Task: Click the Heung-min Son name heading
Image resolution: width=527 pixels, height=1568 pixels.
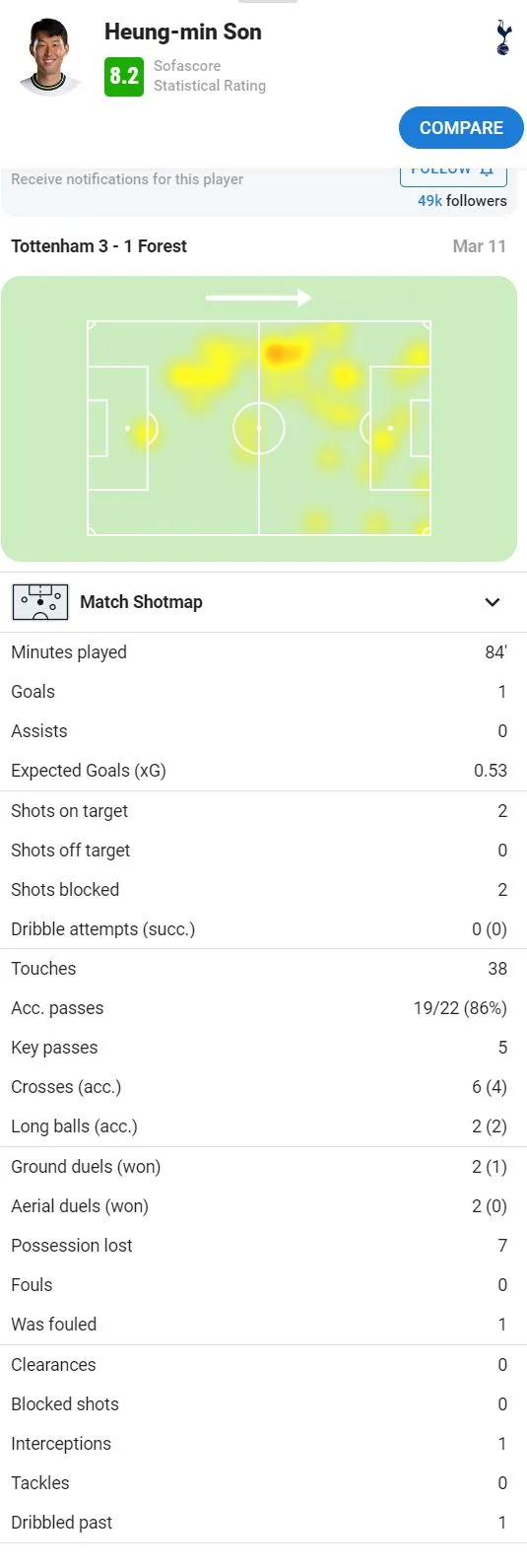Action: (x=183, y=32)
